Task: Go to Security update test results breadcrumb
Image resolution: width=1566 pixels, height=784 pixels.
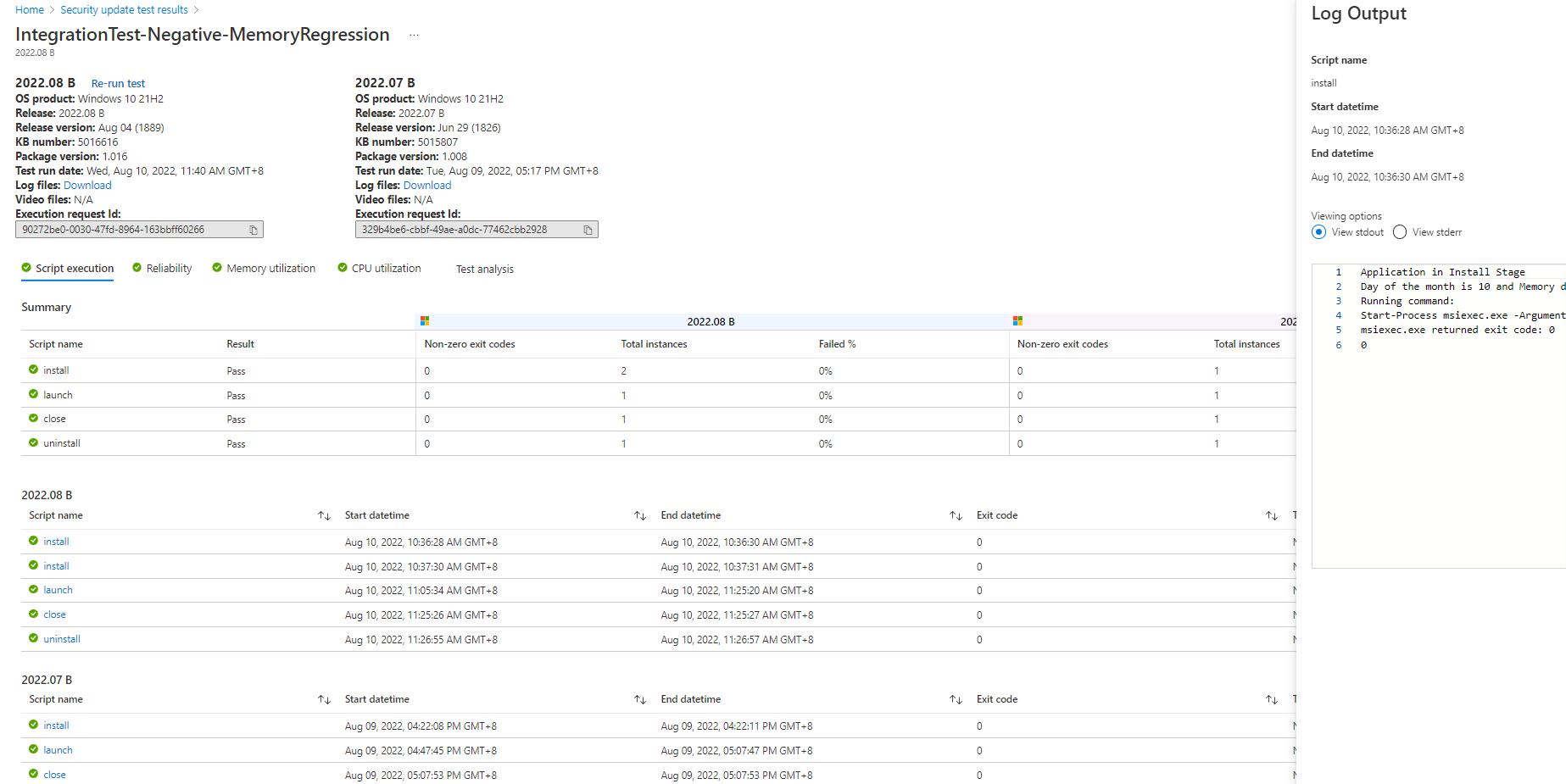Action: click(124, 10)
